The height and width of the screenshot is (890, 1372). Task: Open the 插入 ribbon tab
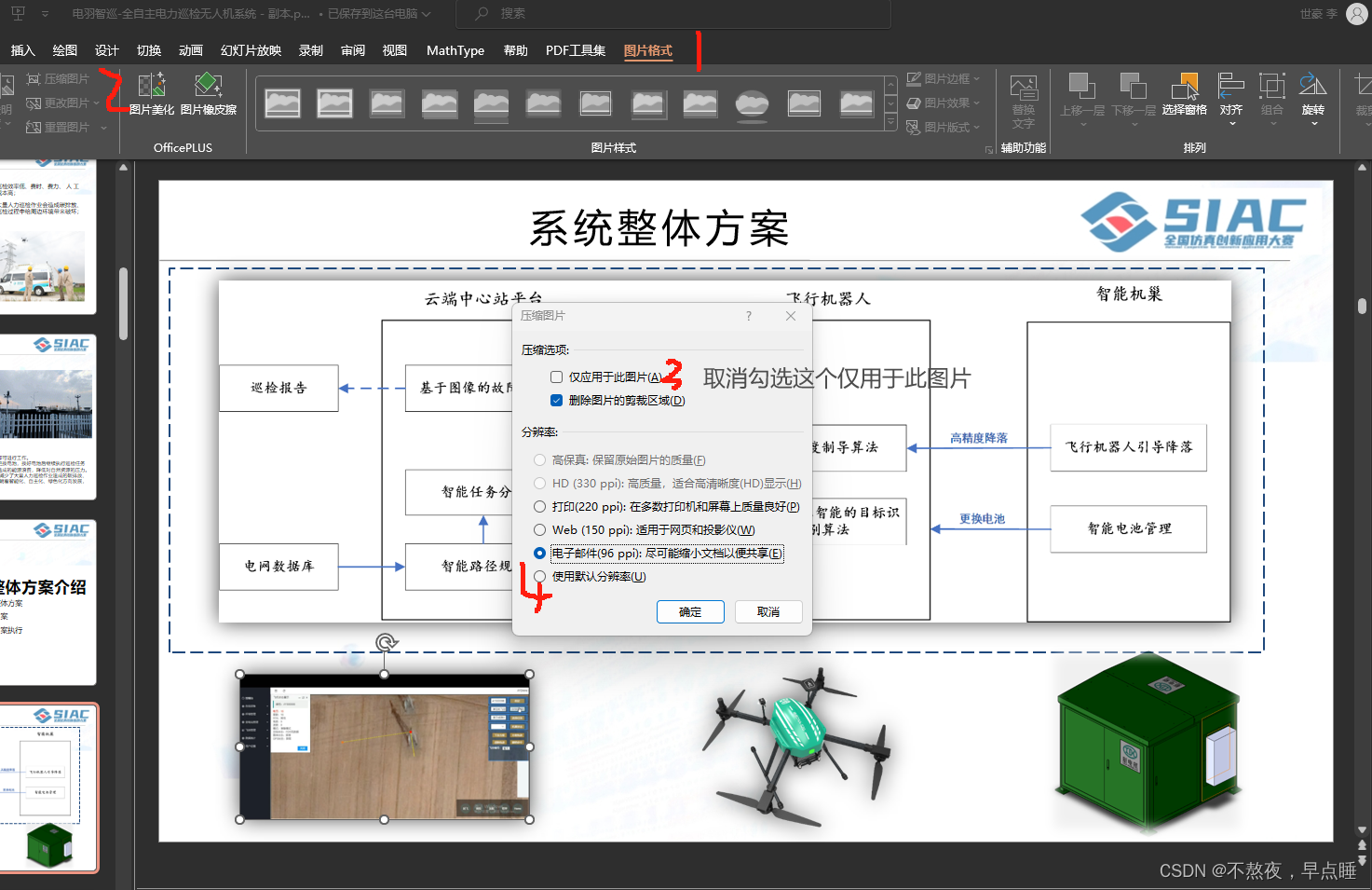point(22,50)
